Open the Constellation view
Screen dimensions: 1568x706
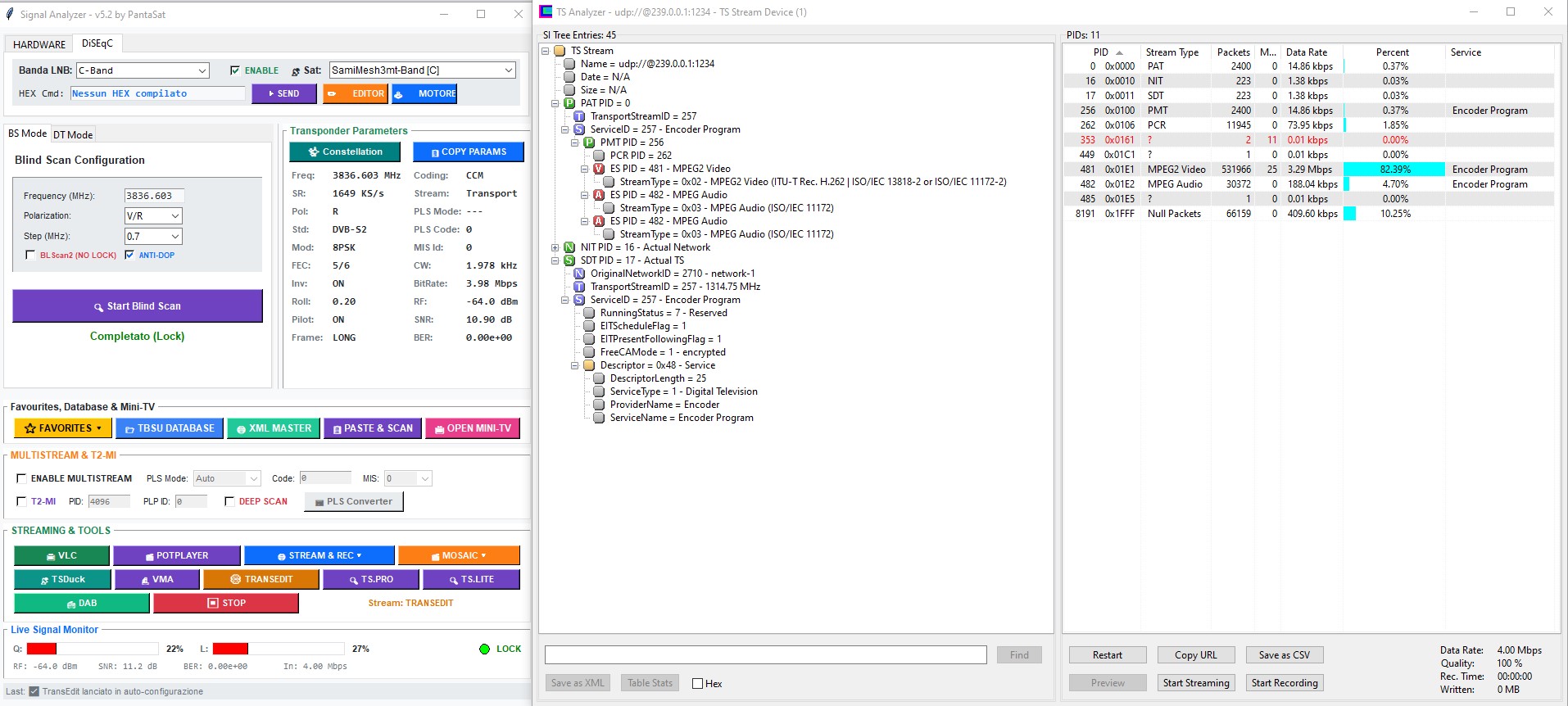pos(345,152)
